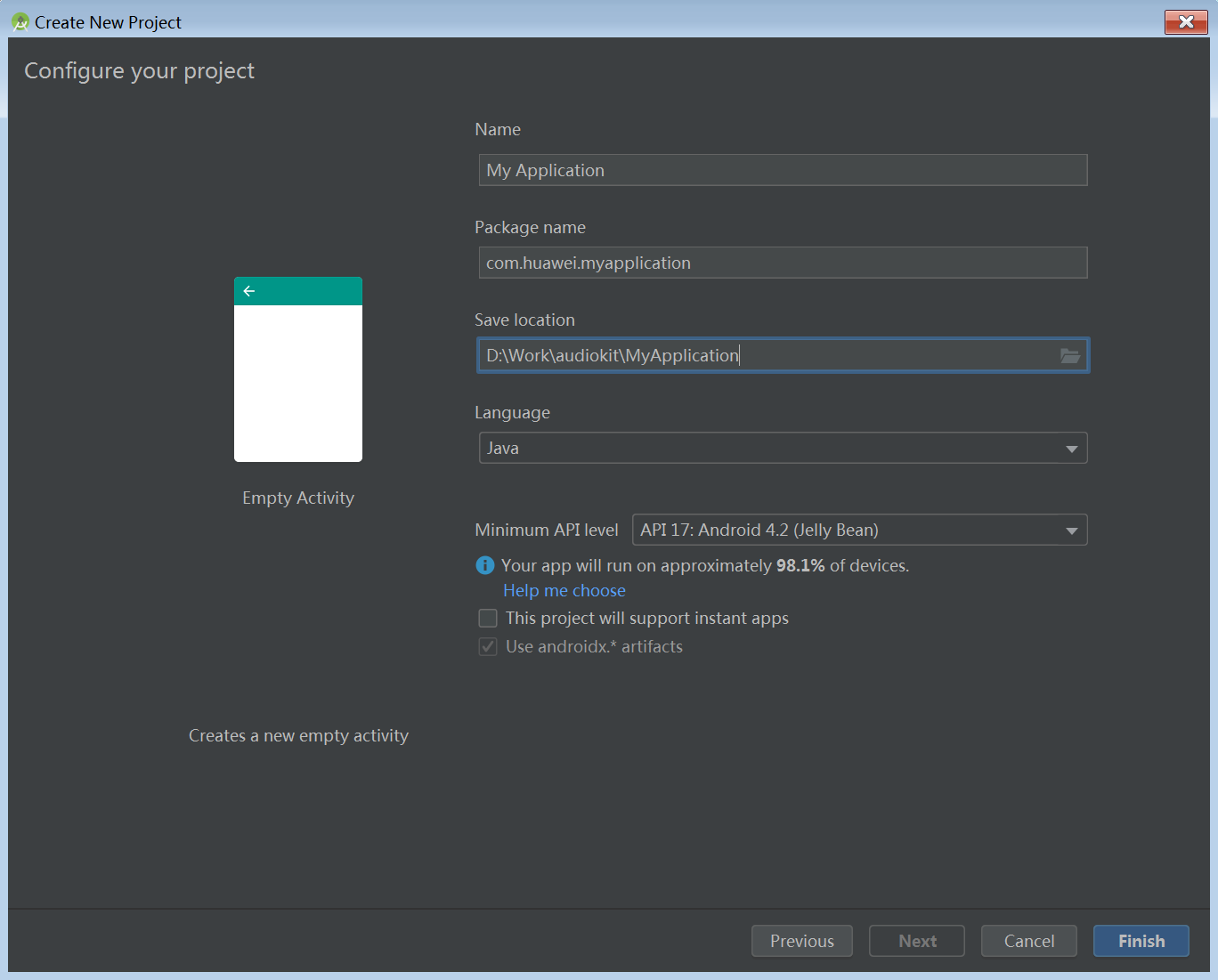Focus the Package name text field

click(783, 263)
